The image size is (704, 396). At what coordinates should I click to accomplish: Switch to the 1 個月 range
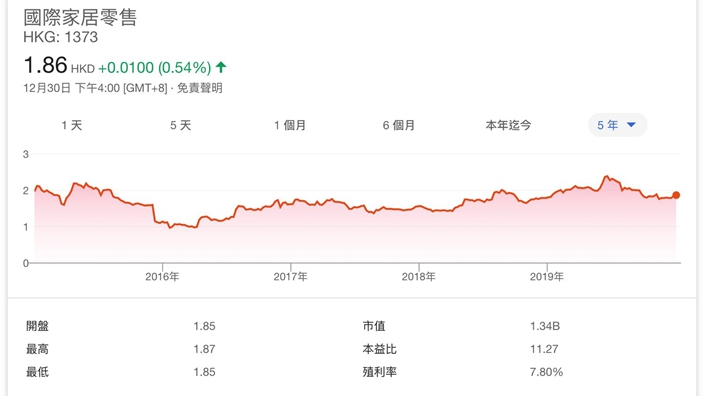(290, 125)
